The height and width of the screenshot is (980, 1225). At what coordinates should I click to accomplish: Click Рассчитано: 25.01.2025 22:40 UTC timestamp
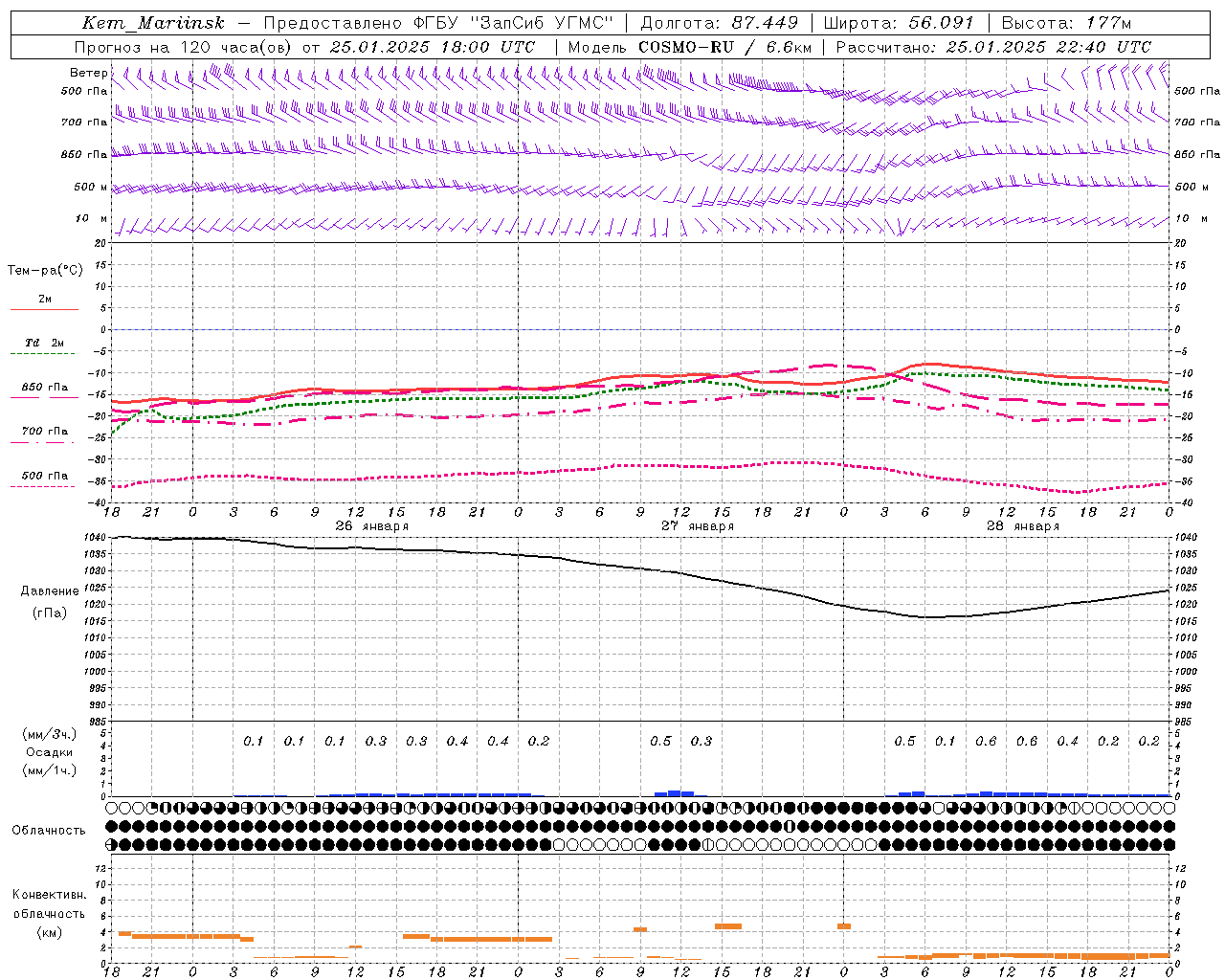[x=993, y=47]
